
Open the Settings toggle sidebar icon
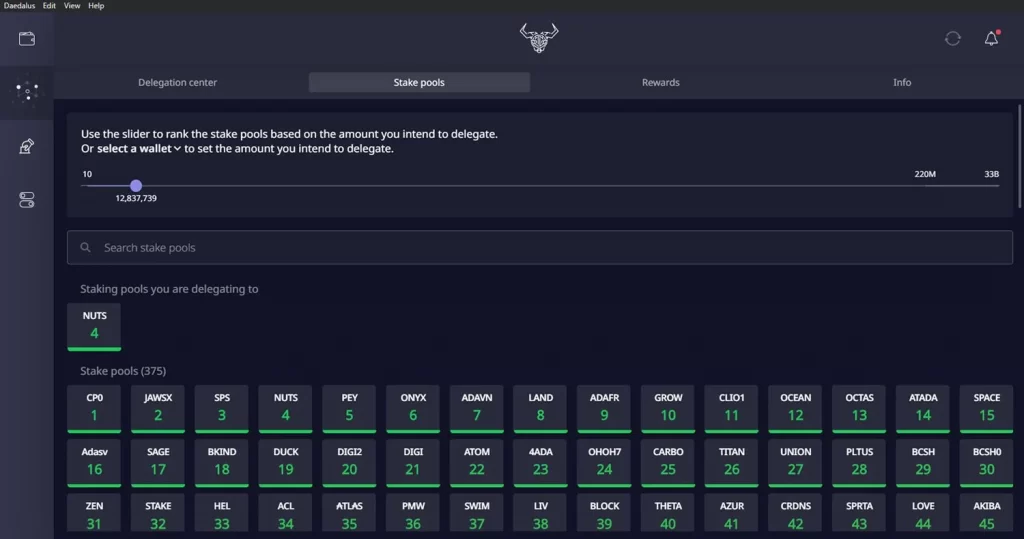(27, 200)
